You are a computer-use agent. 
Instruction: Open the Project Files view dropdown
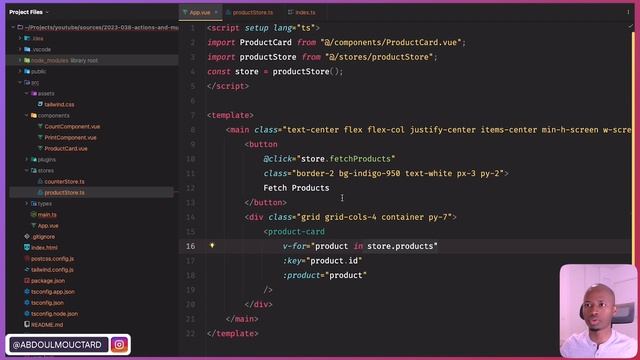pyautogui.click(x=47, y=12)
